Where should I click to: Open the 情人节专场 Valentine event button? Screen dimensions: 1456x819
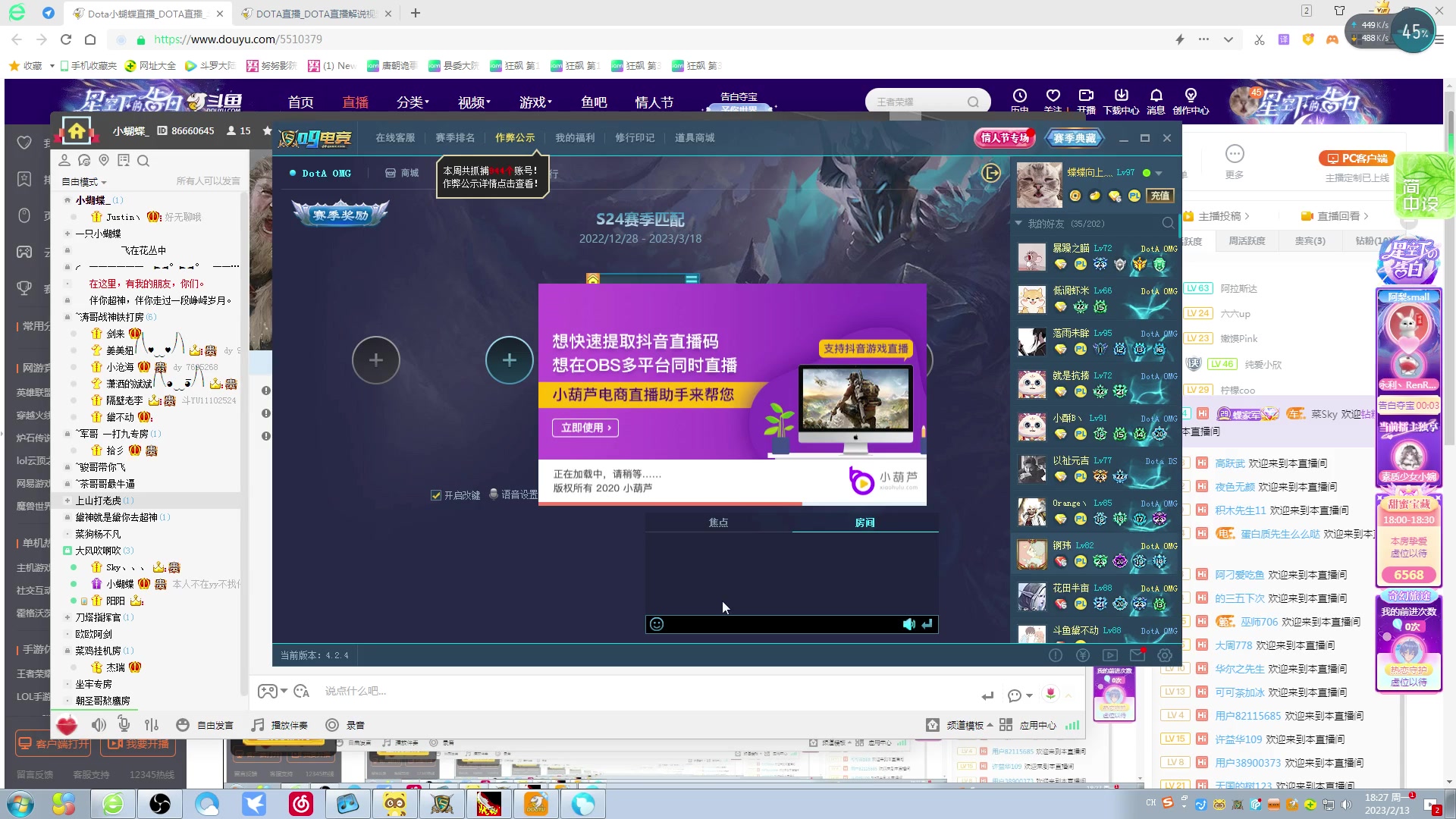click(x=1005, y=138)
